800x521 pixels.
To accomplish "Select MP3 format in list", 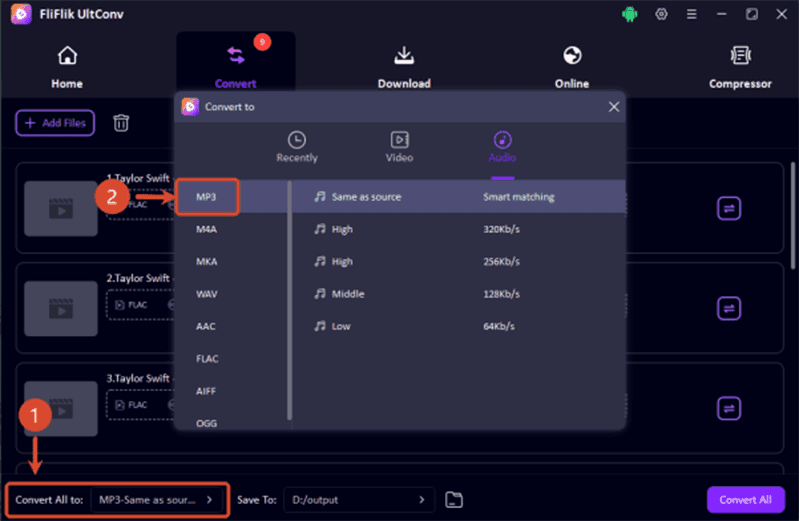I will tap(207, 196).
